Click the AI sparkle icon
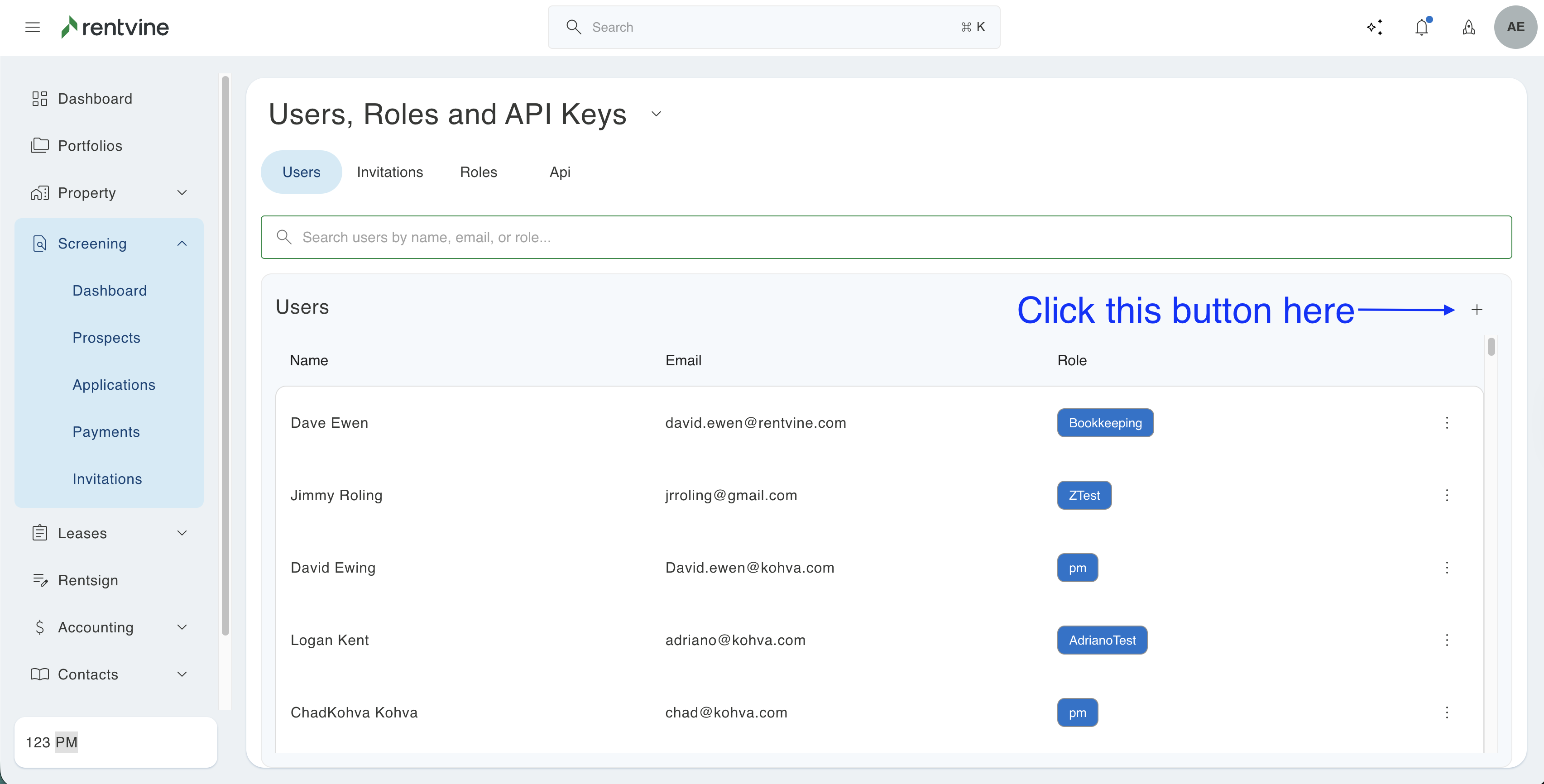This screenshot has width=1544, height=784. (1374, 27)
